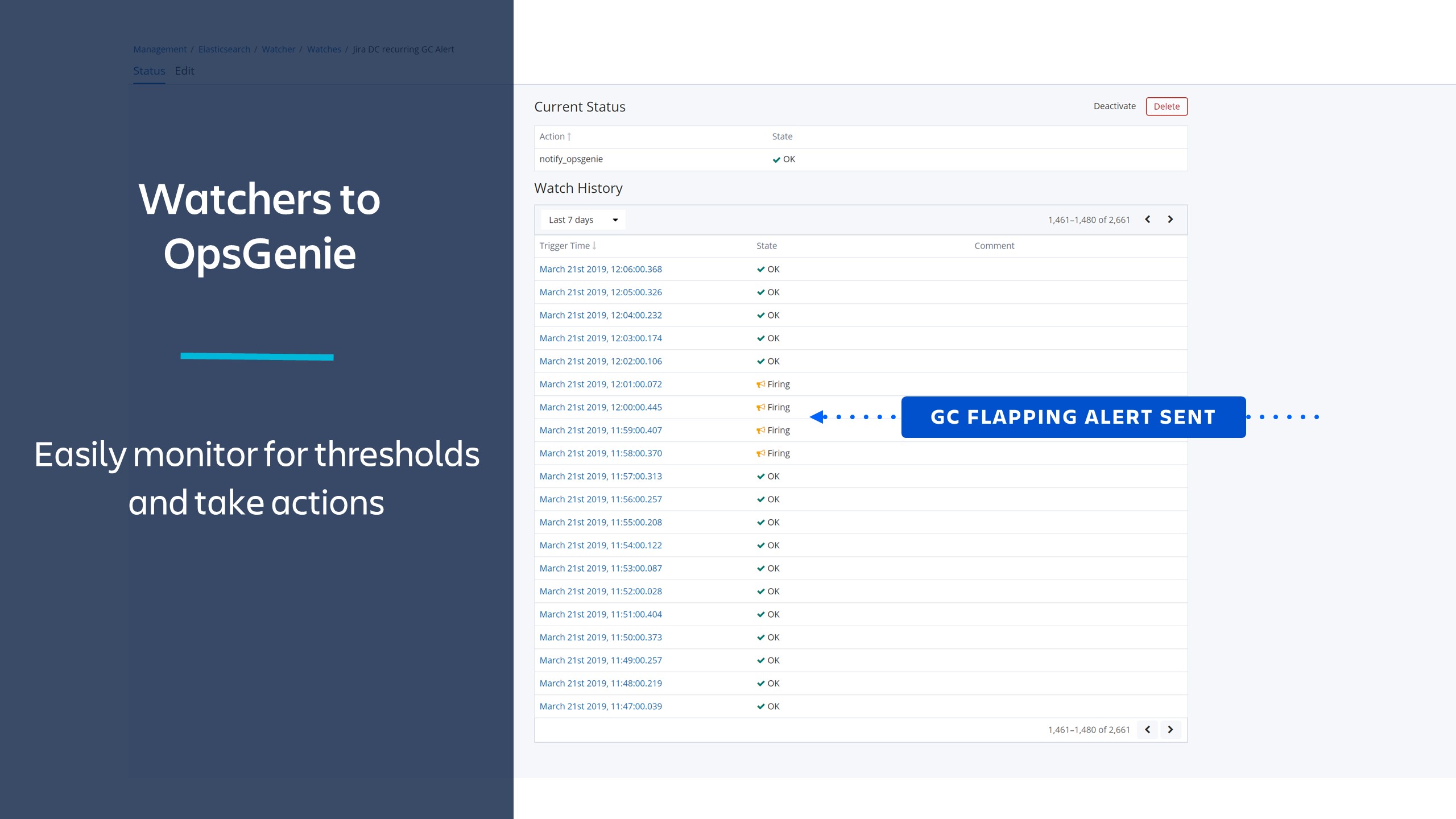Click the Delete button
1456x819 pixels.
click(x=1167, y=106)
